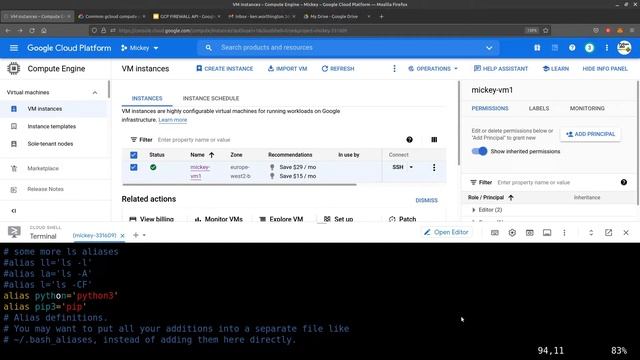Open the user account avatar

point(624,48)
